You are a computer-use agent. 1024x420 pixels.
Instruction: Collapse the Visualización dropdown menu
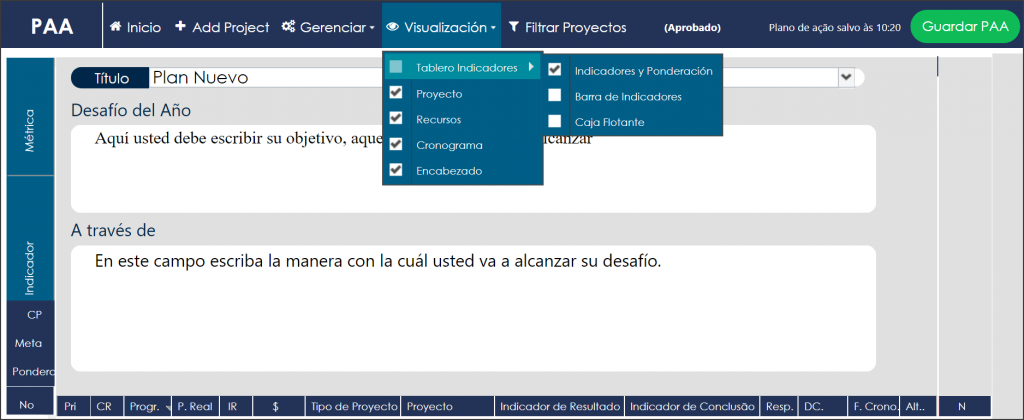click(441, 27)
